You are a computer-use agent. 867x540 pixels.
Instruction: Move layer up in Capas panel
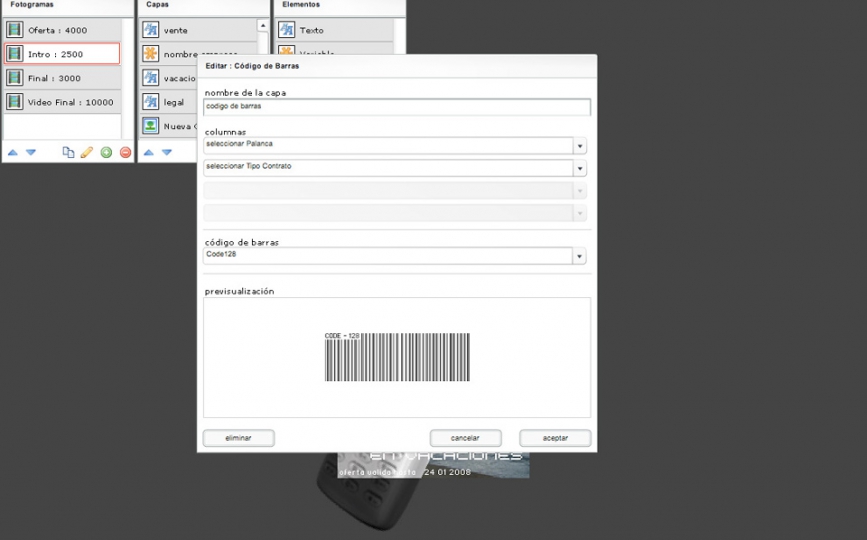148,153
